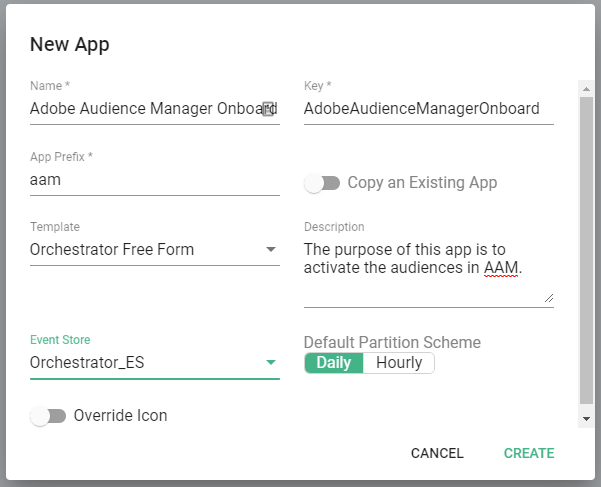Click the autofill icon in the Name field
Viewport: 601px width, 487px height.
click(x=268, y=109)
